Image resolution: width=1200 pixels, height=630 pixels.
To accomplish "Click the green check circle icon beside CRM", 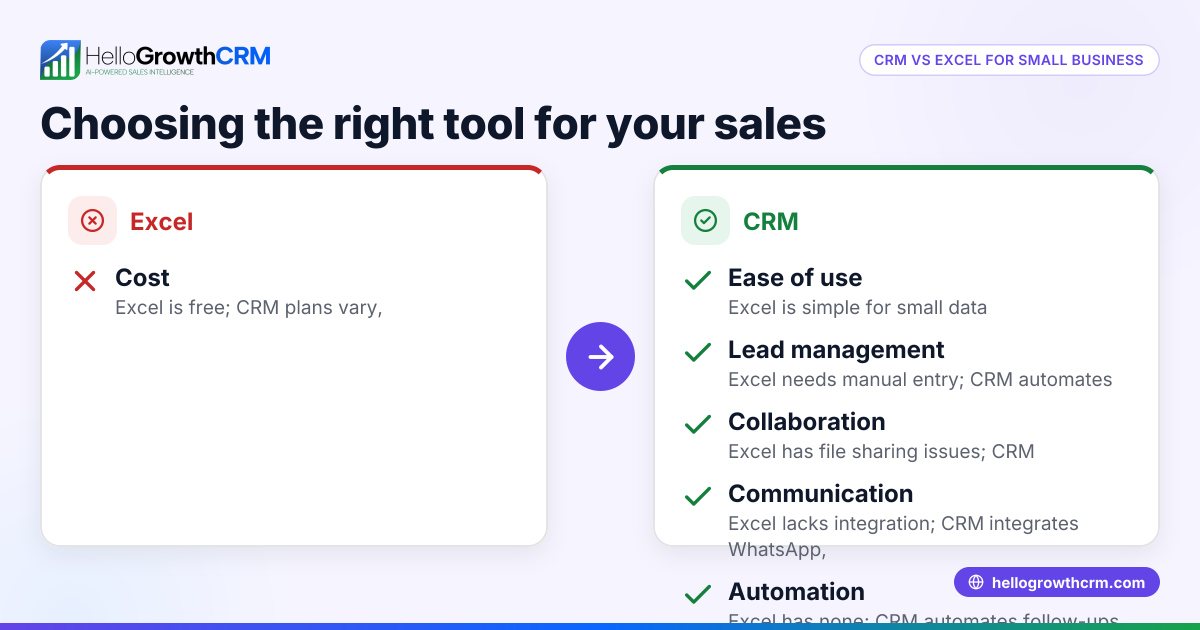I will (705, 221).
